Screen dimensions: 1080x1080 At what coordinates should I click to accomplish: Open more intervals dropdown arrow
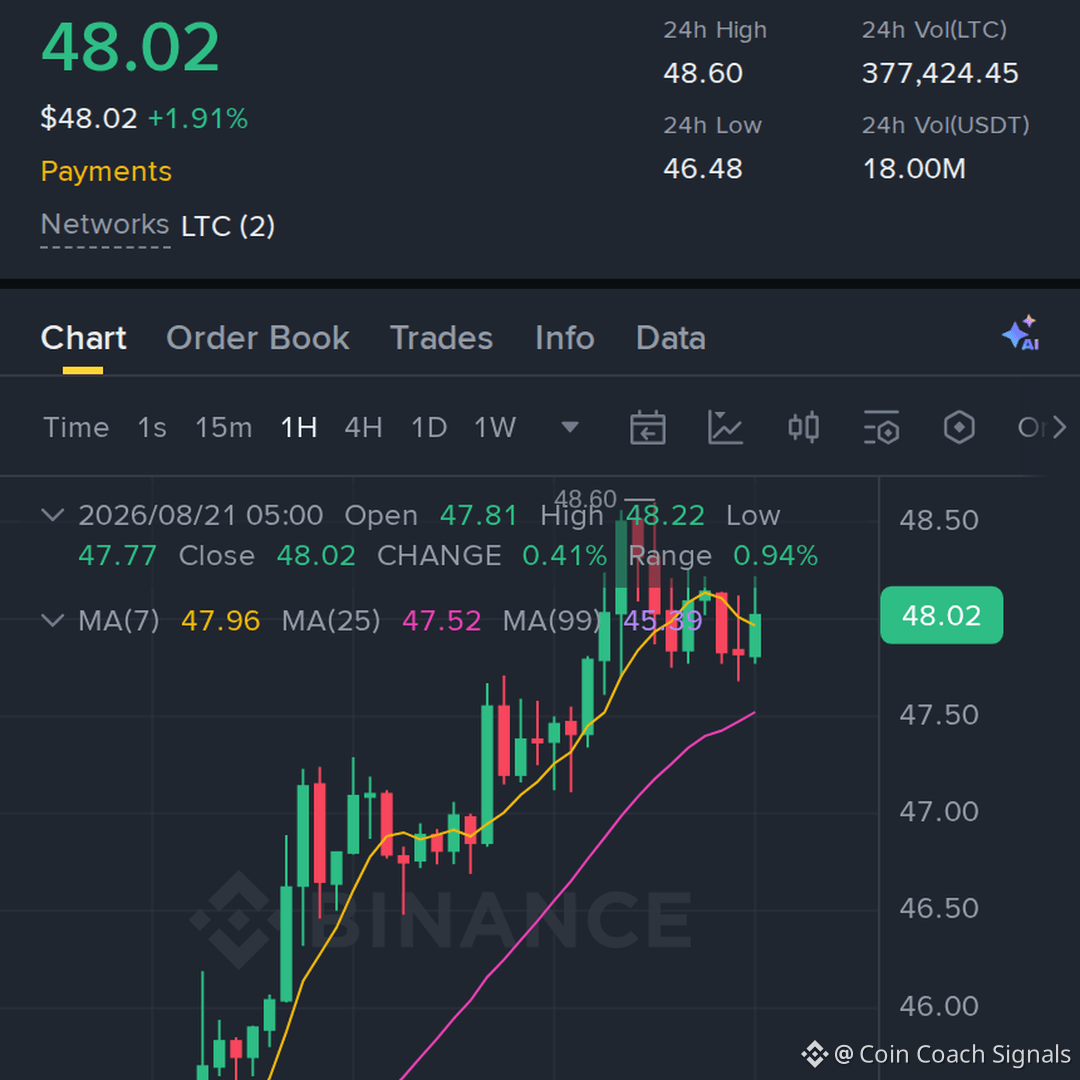tap(570, 428)
